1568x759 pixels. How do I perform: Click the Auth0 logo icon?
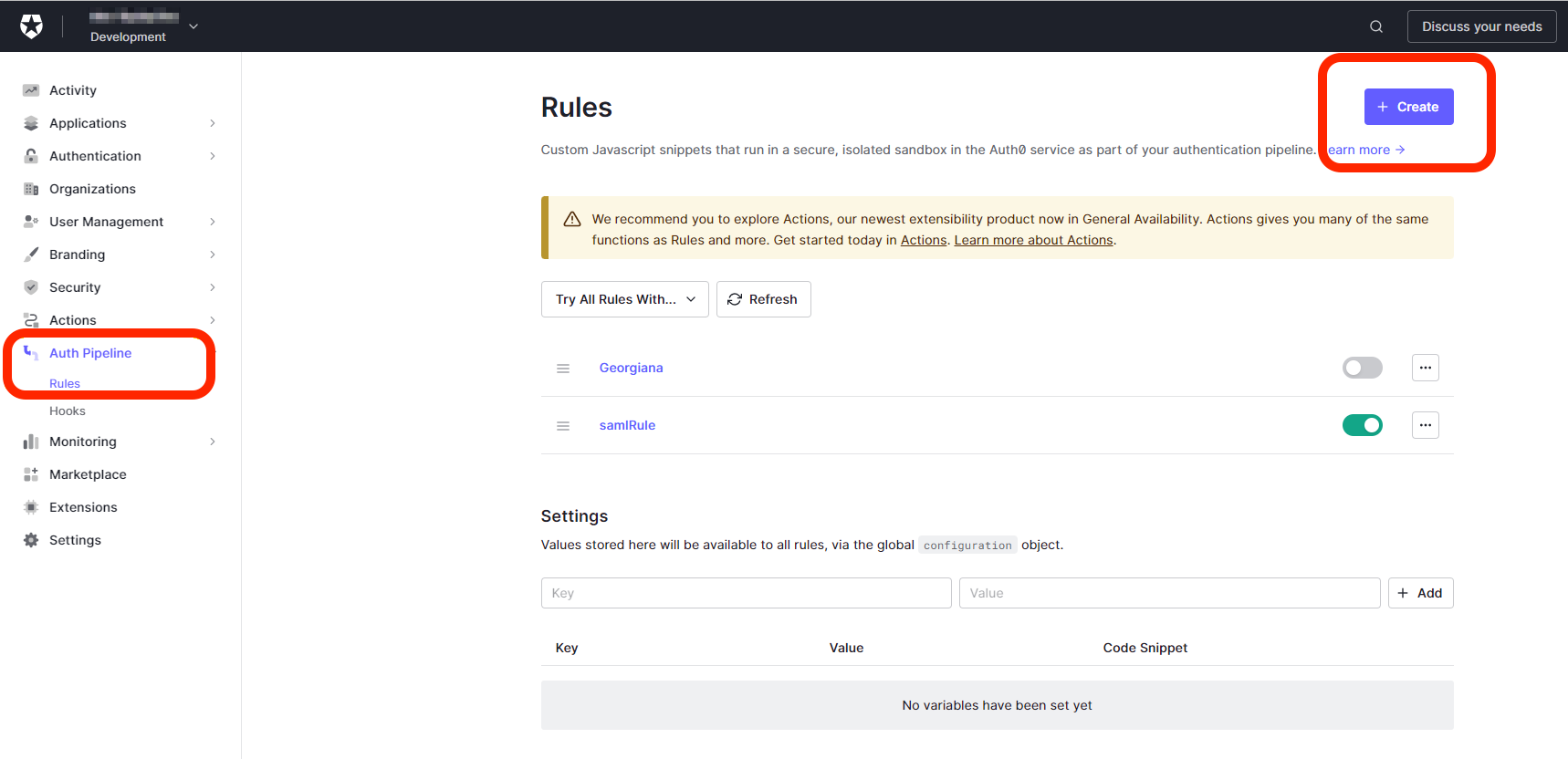pos(31,26)
